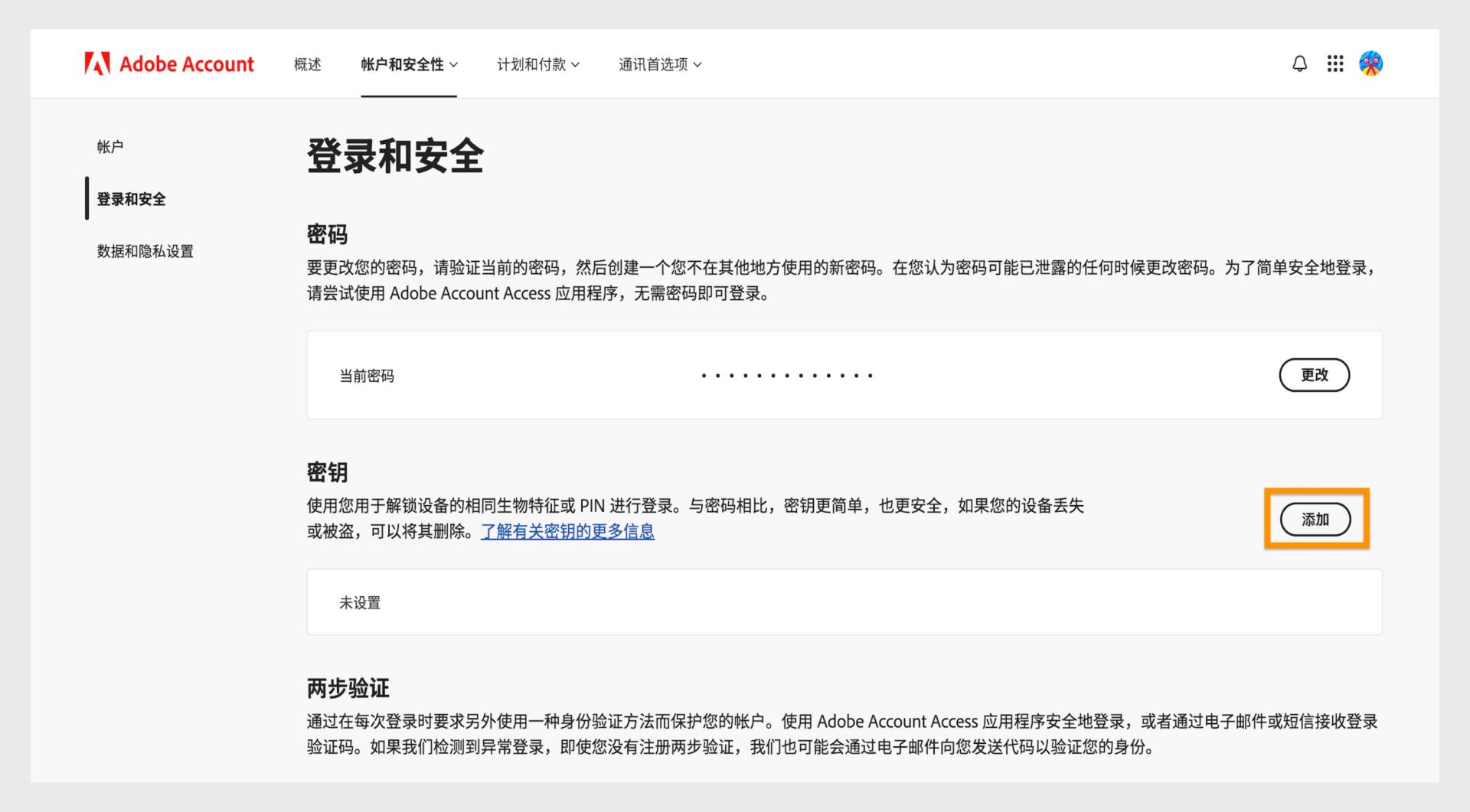Click the masked current password dots
The image size is (1470, 812).
pyautogui.click(x=786, y=375)
